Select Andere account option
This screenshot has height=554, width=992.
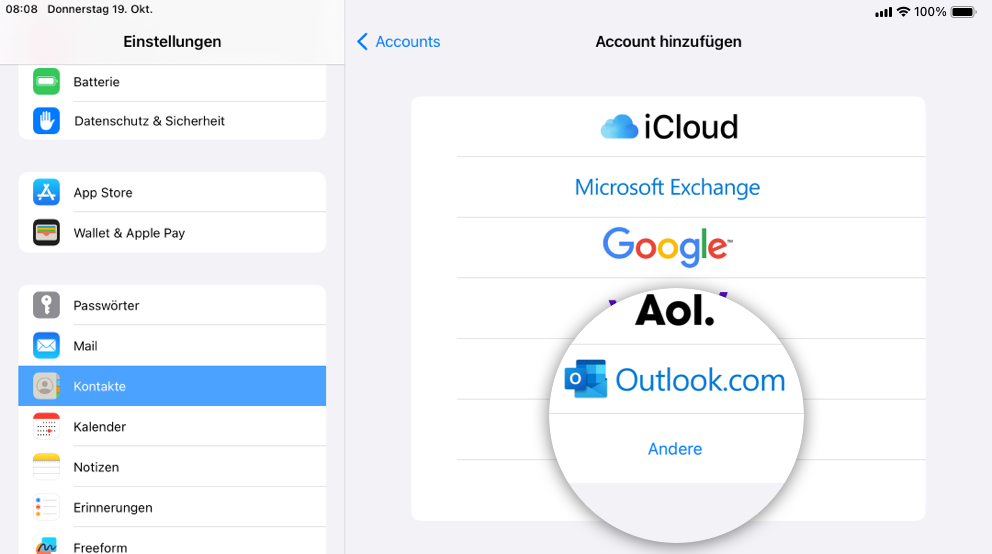tap(675, 448)
